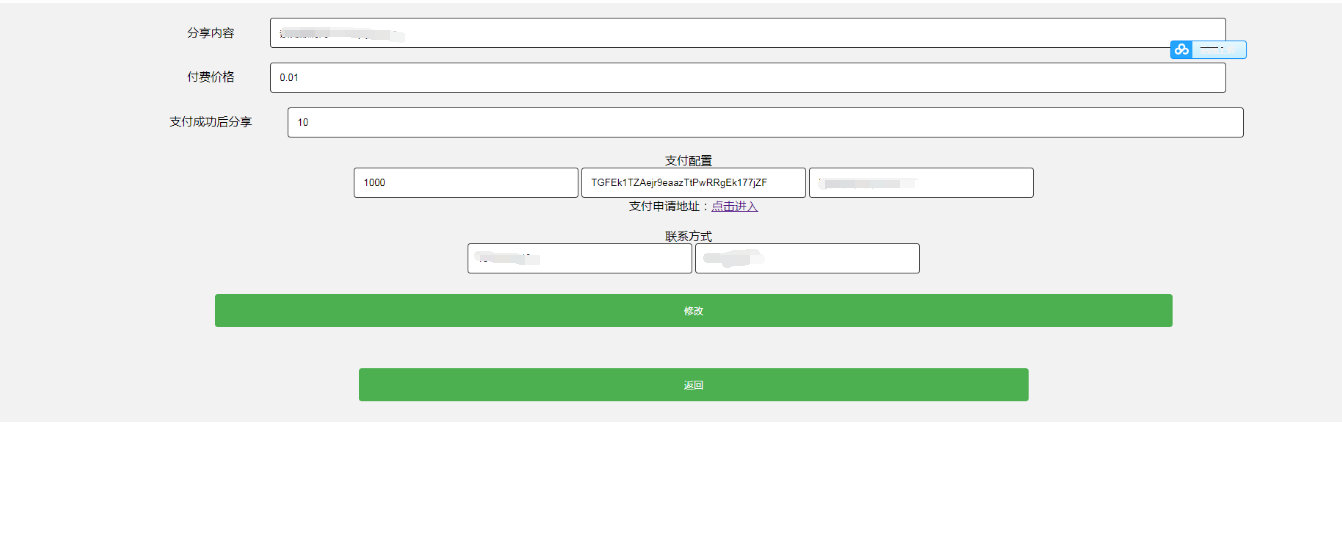
Task: Click the blue cloud icon on floating widget
Action: tap(1181, 49)
